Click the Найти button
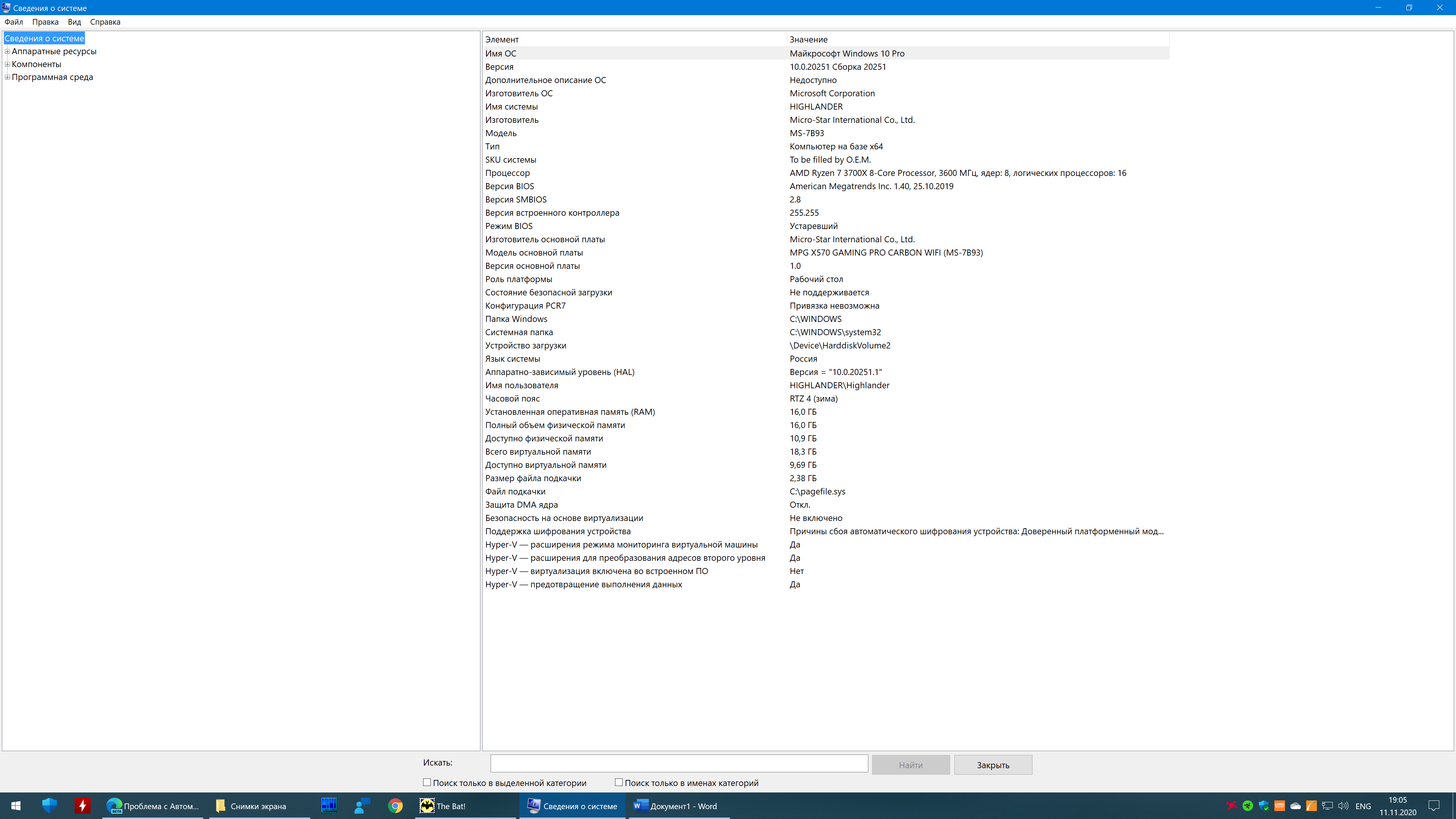This screenshot has width=1456, height=819. 910,765
